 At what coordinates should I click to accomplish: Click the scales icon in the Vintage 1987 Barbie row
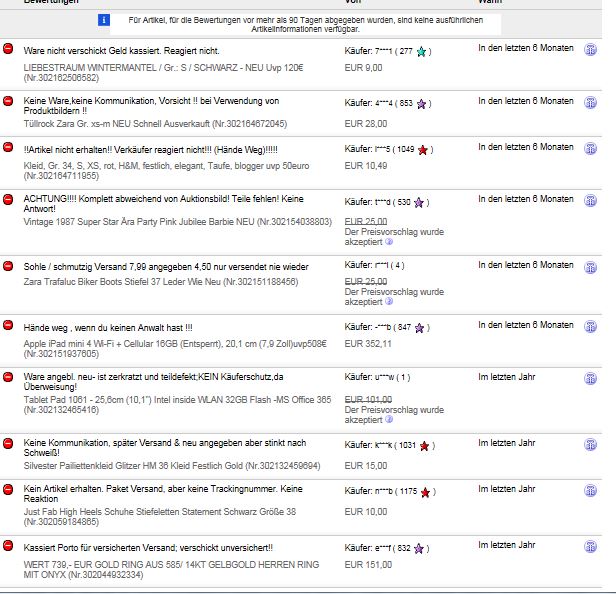click(590, 200)
